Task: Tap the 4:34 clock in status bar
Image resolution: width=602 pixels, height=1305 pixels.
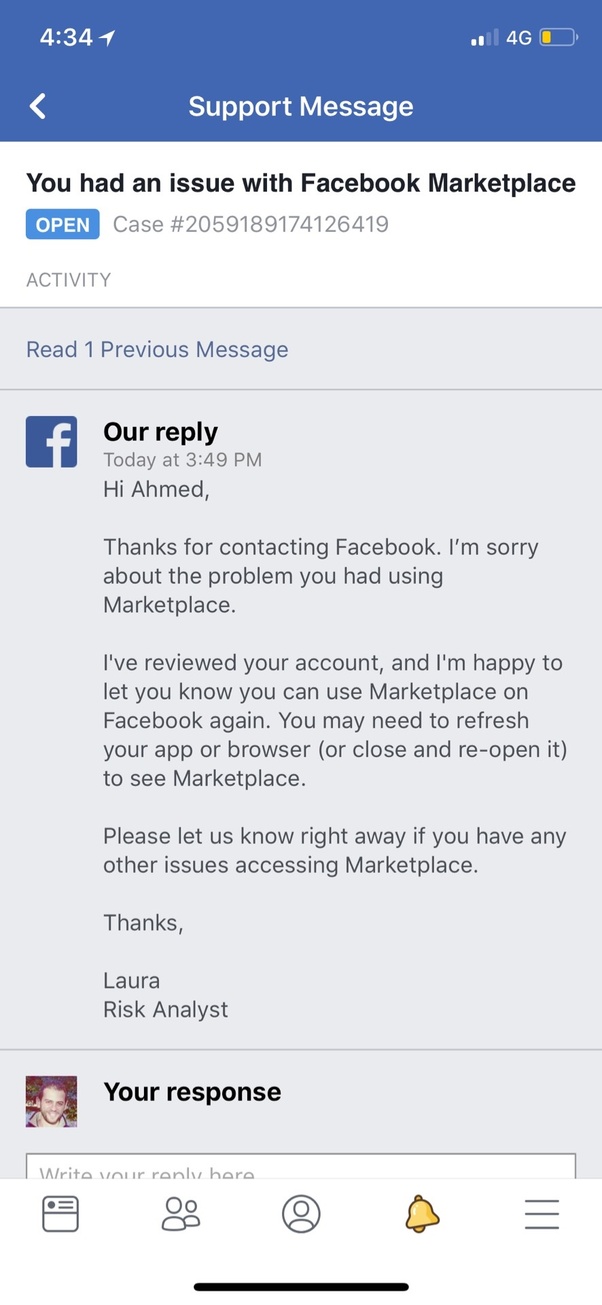Action: (x=66, y=38)
